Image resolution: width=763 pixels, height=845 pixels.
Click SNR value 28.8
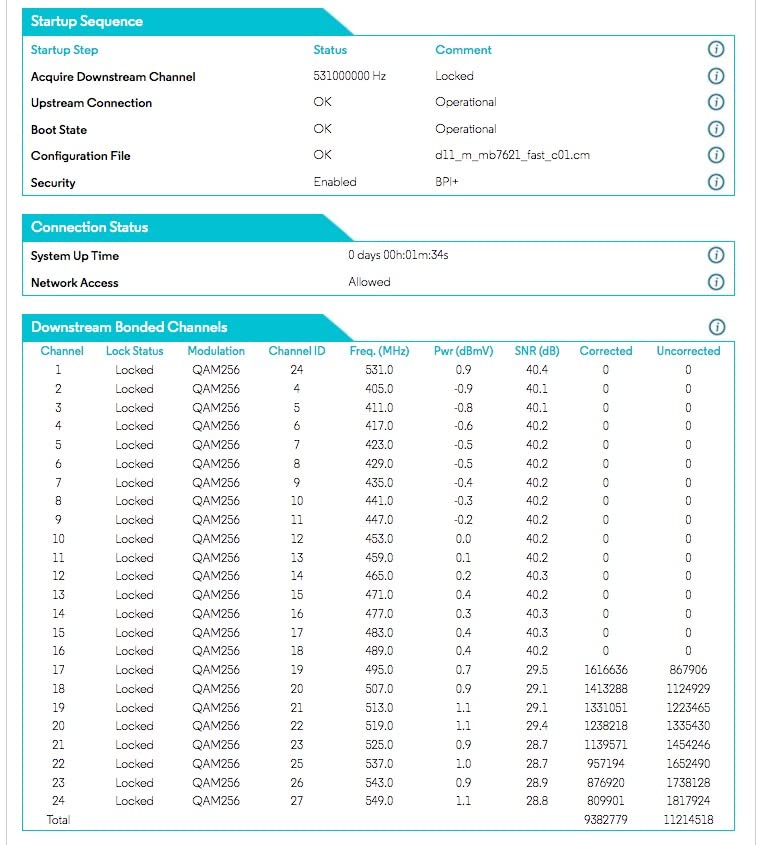537,800
